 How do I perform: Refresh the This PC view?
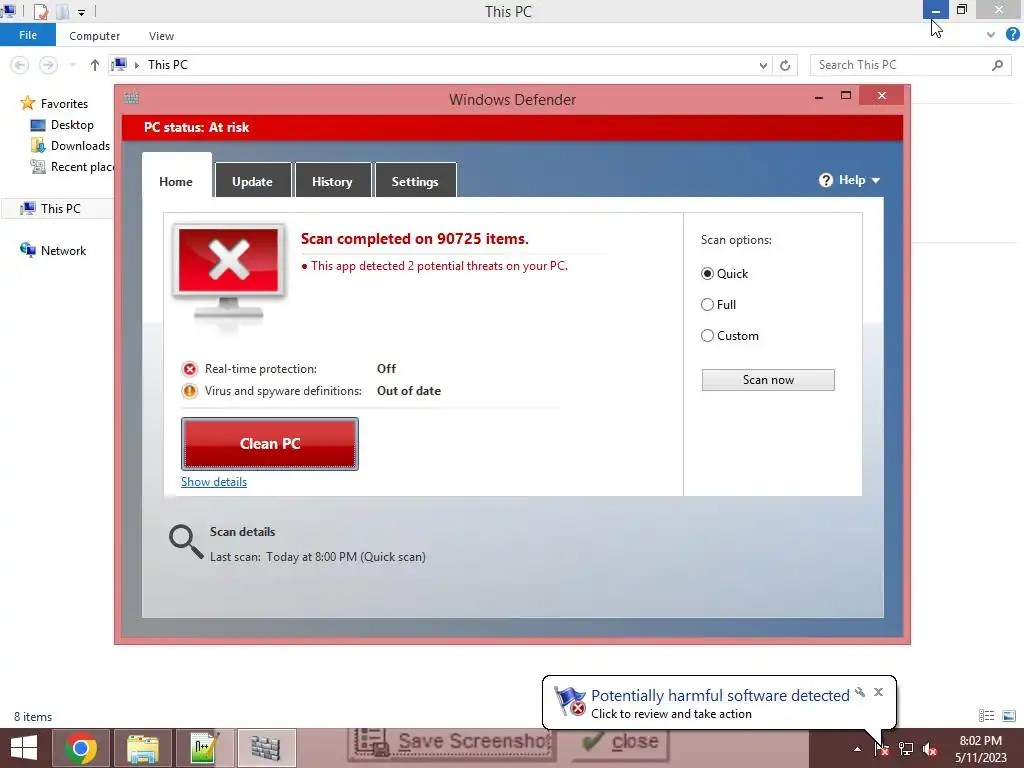785,65
